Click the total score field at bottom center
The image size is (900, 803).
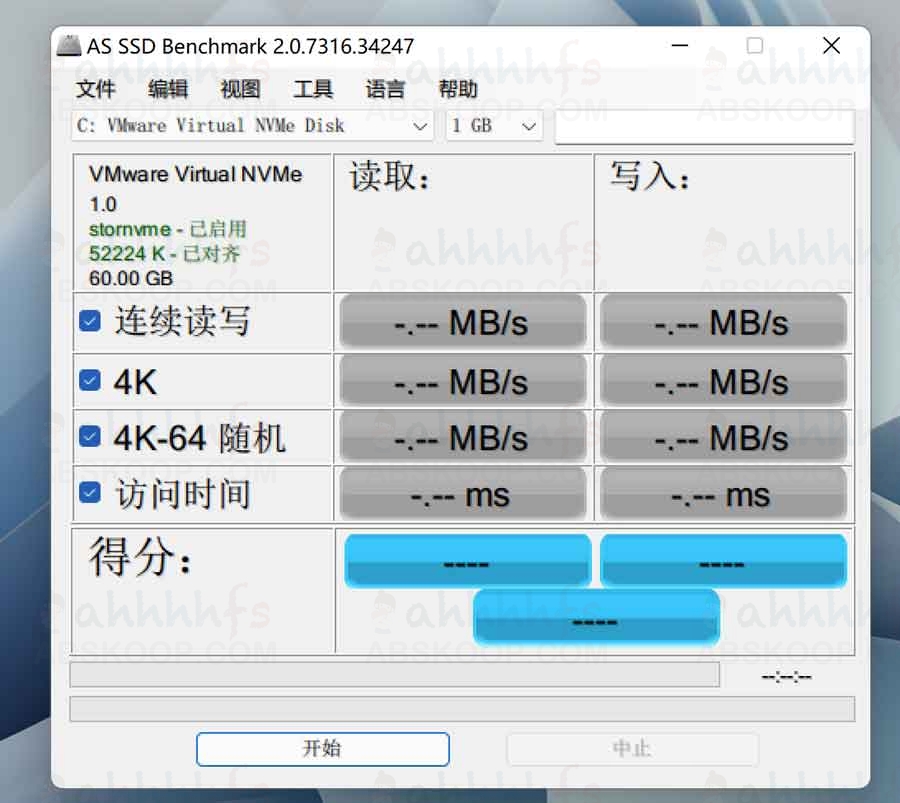click(x=596, y=618)
